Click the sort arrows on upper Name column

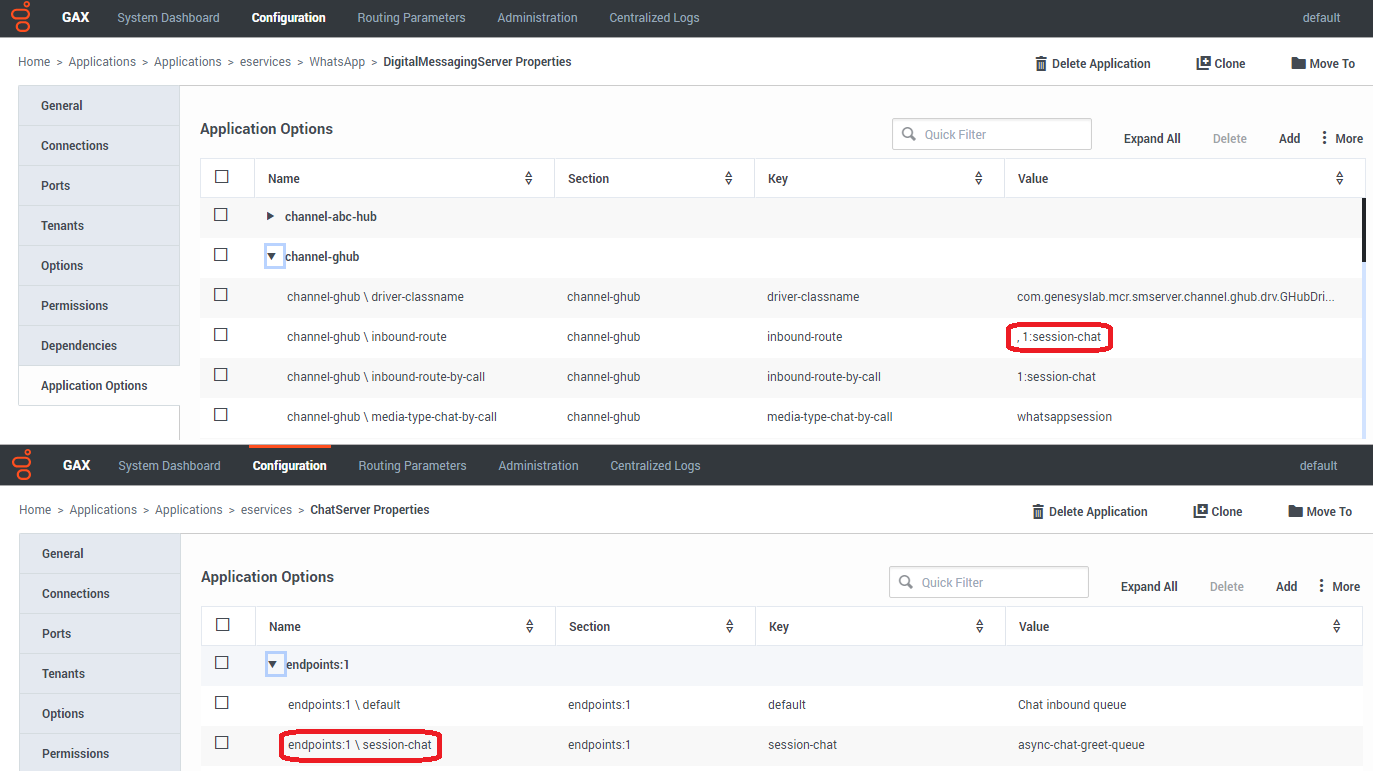tap(529, 178)
